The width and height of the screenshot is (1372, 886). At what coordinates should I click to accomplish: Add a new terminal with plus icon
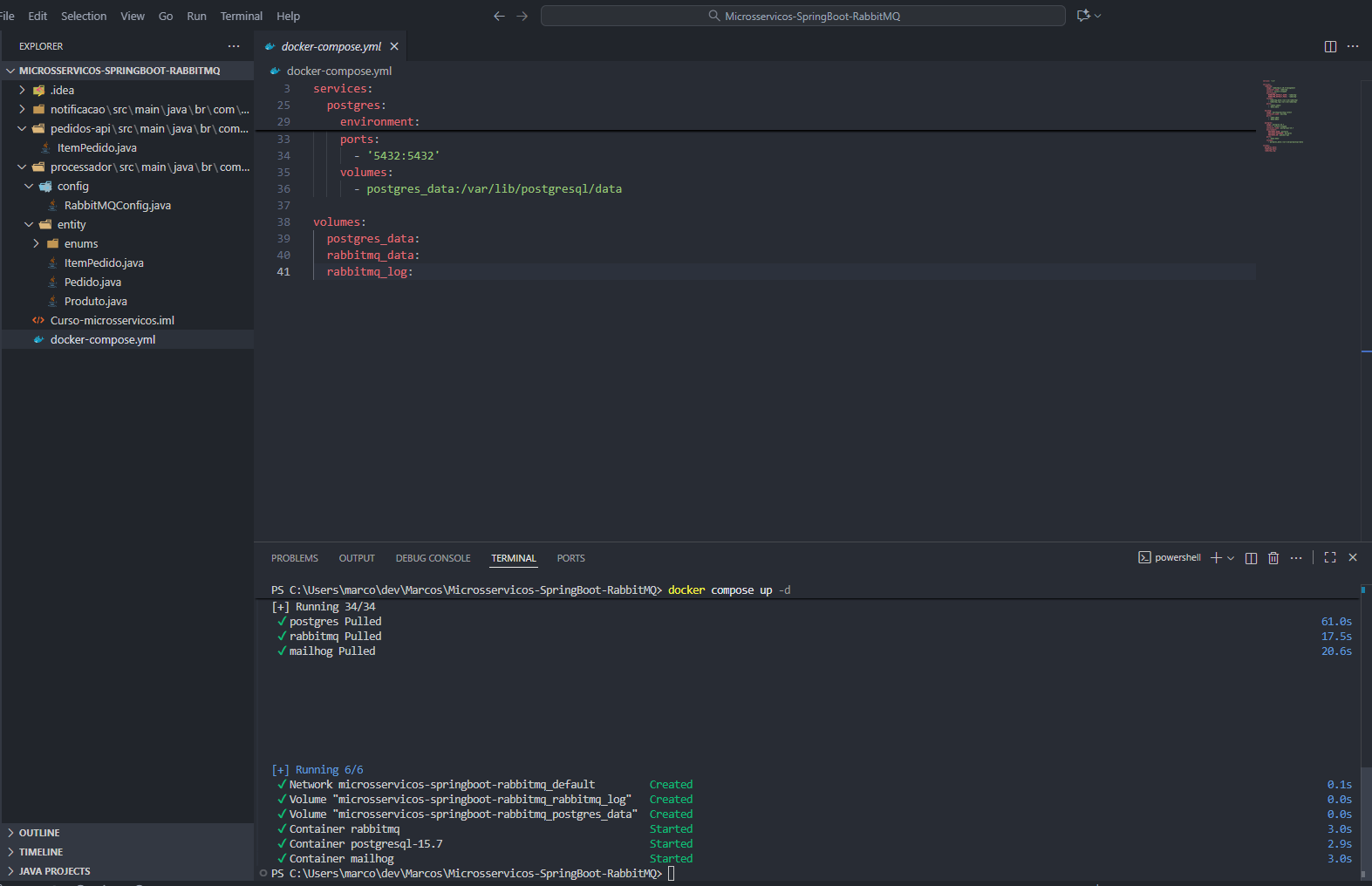1216,558
